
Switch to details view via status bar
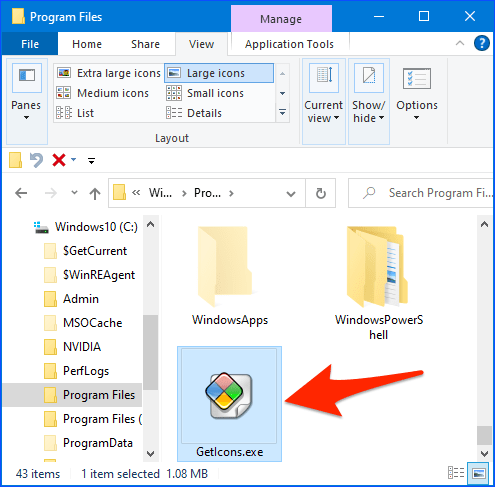pos(456,473)
